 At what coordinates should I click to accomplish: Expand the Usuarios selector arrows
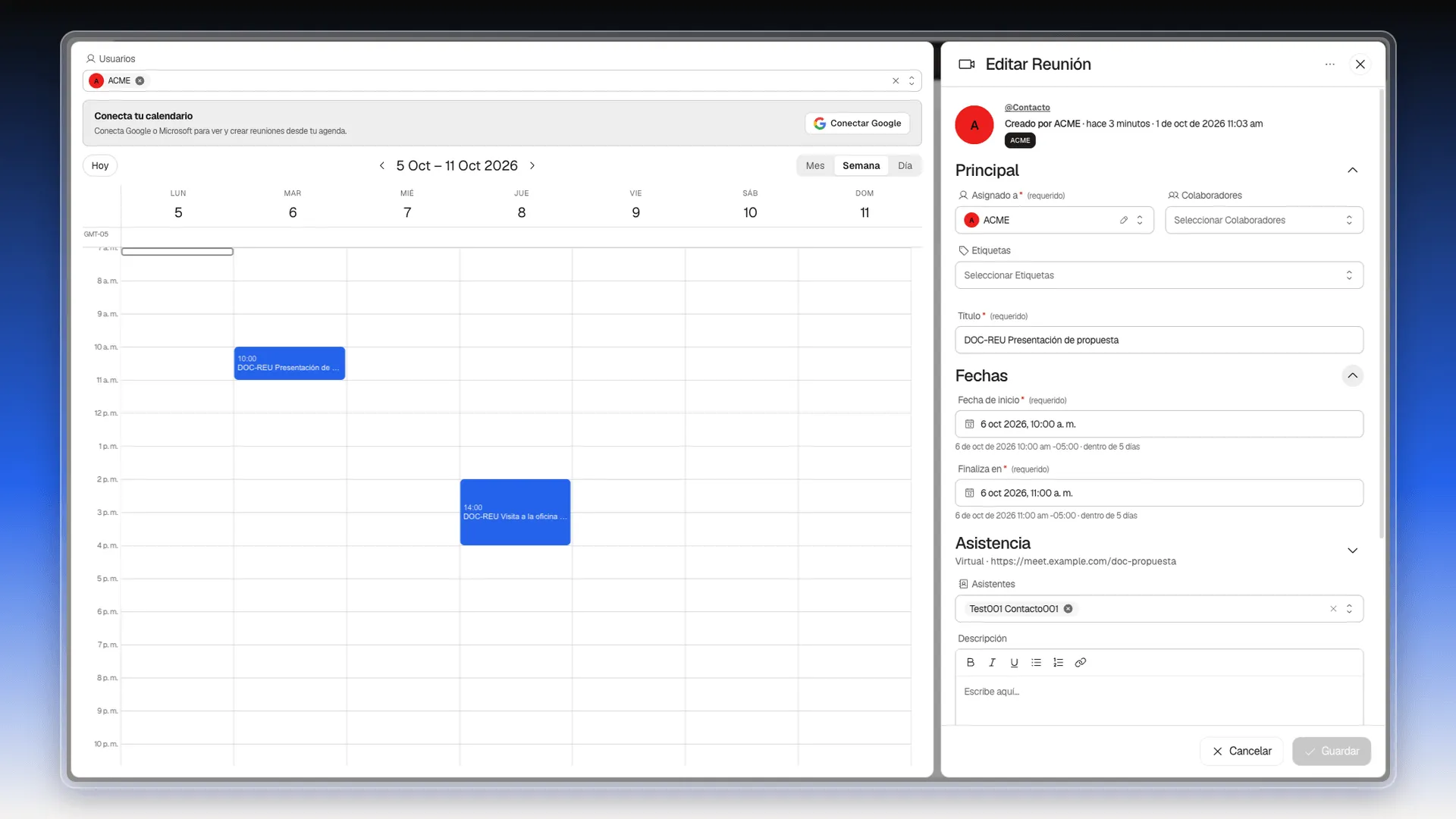pos(912,80)
